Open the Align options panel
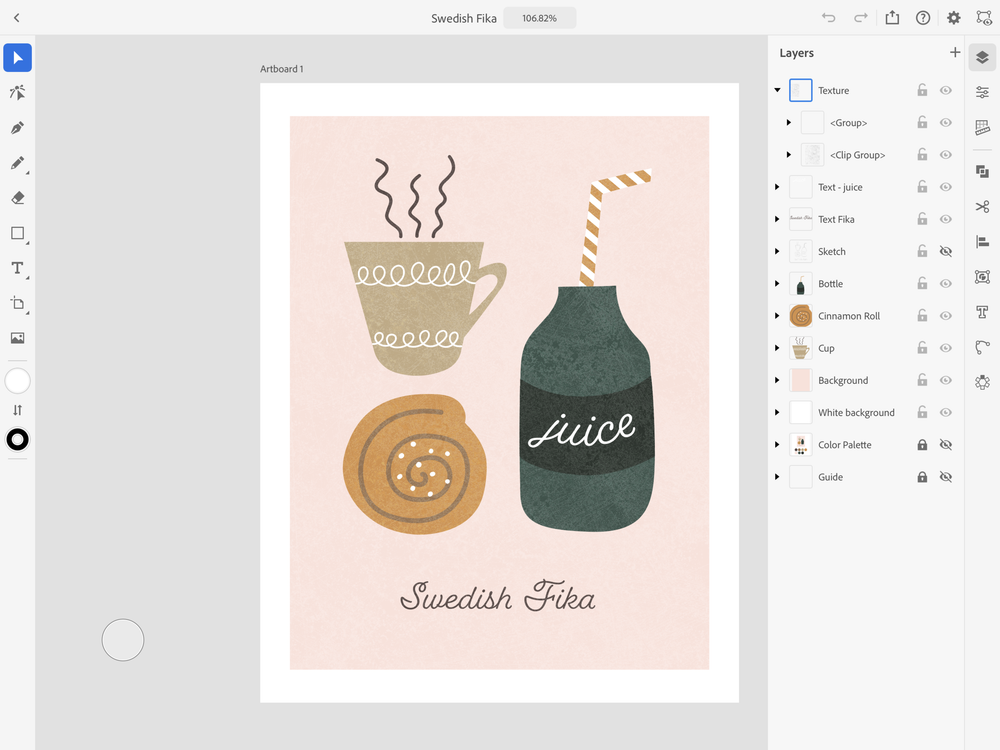 [x=982, y=241]
